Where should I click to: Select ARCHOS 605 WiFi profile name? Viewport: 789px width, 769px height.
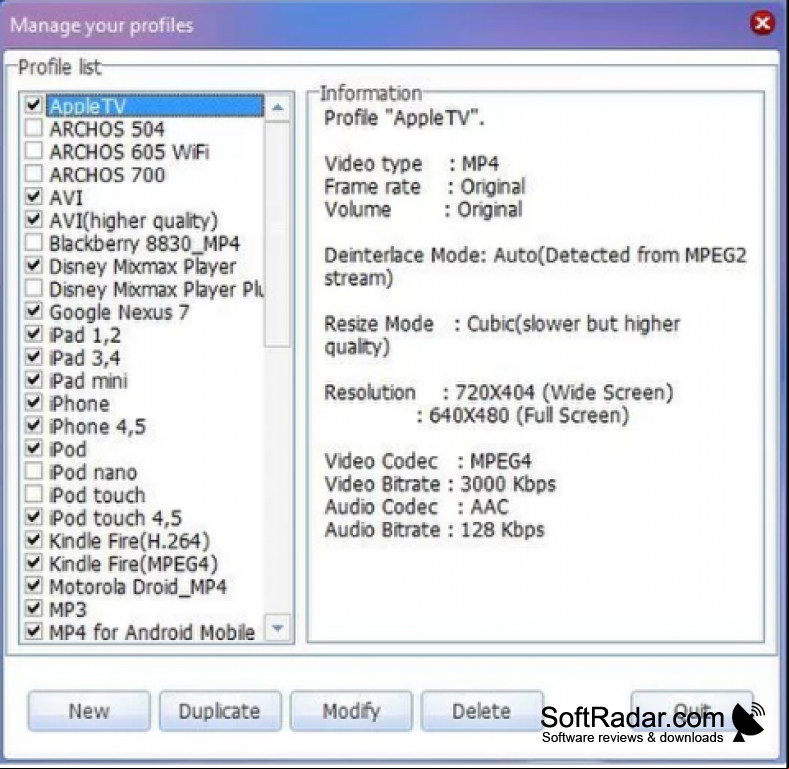(129, 152)
